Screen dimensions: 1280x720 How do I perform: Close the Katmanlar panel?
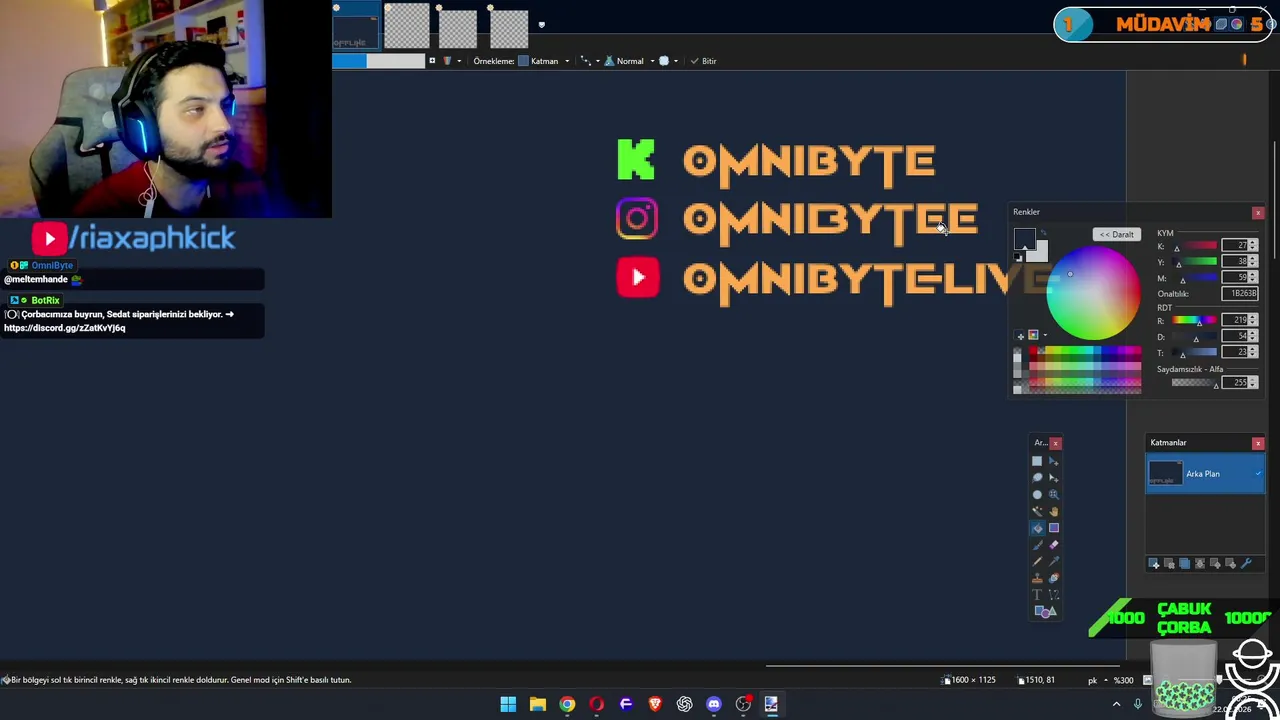[x=1258, y=443]
